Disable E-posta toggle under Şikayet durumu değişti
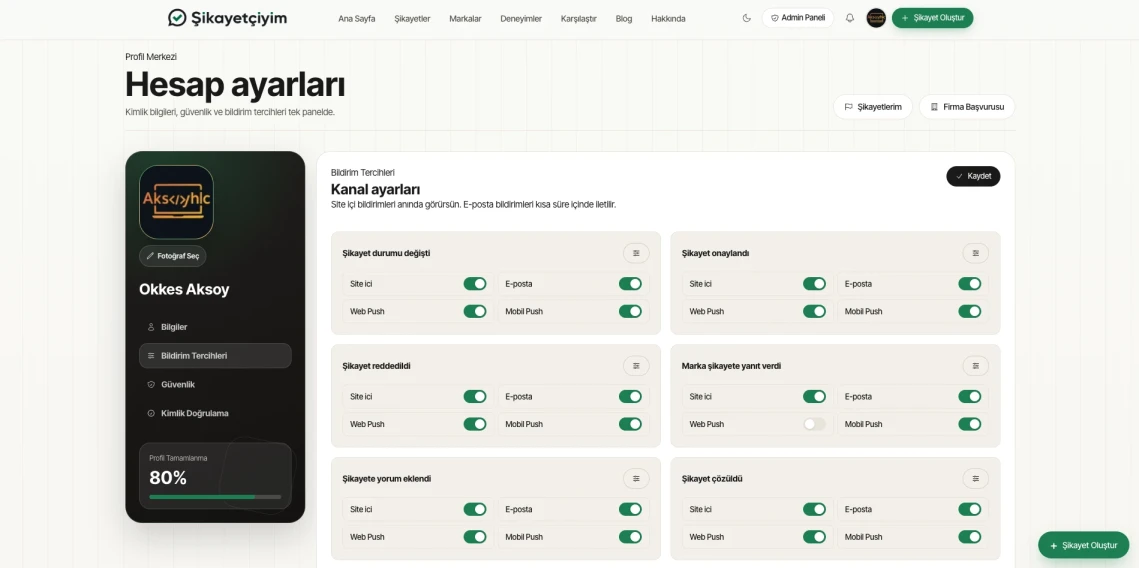This screenshot has height=568, width=1139. pyautogui.click(x=631, y=284)
